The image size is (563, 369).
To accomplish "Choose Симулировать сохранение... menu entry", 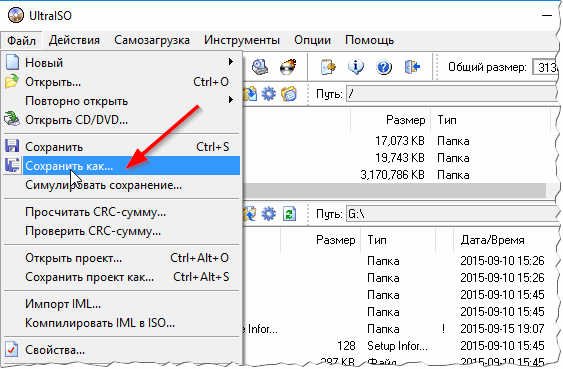I will pos(122,185).
